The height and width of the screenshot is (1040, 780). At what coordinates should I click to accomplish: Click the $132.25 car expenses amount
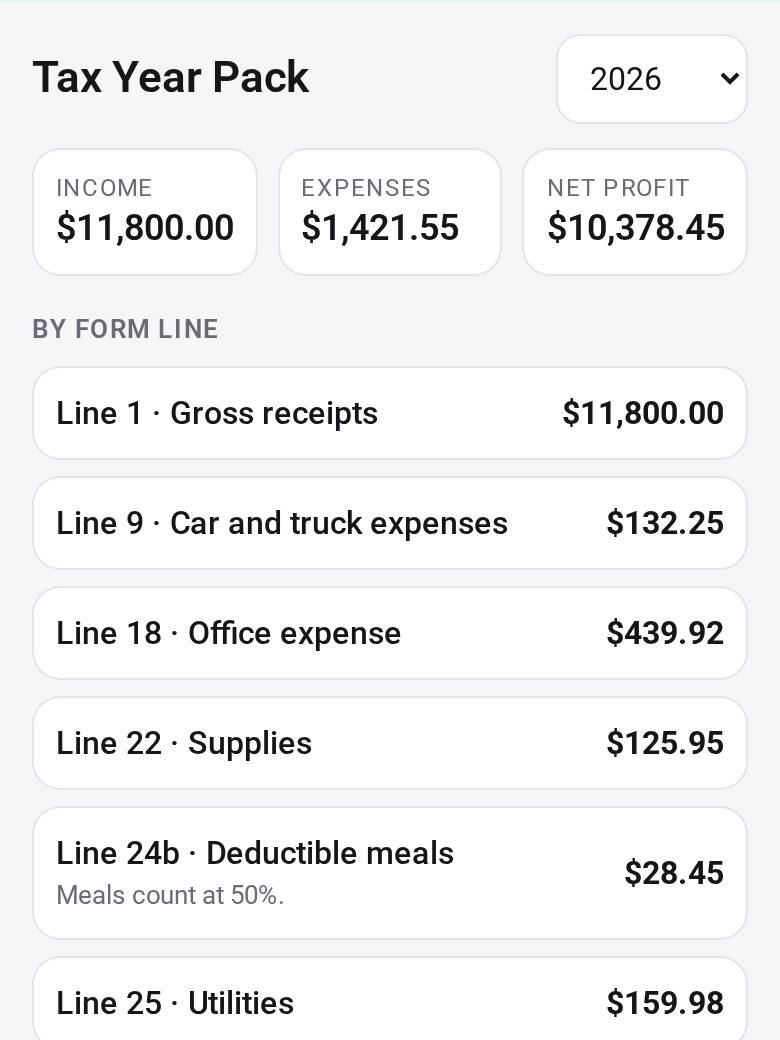(x=665, y=523)
